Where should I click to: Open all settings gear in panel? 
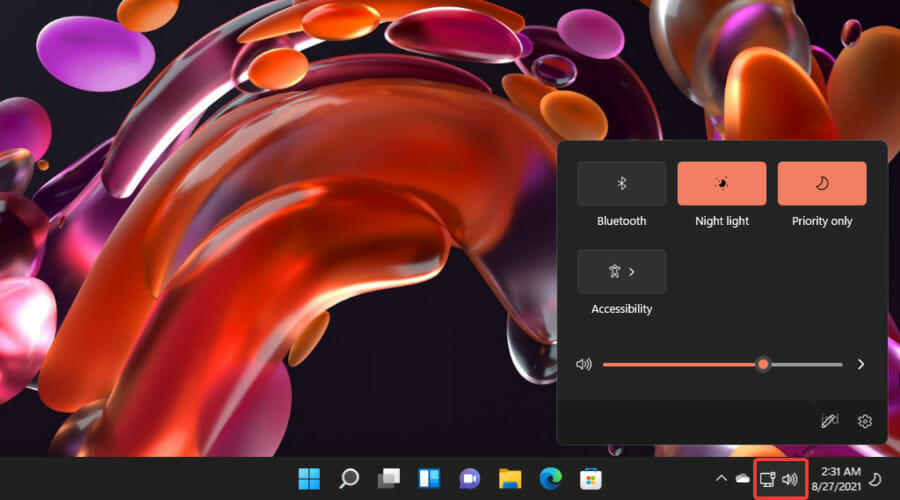(x=864, y=421)
